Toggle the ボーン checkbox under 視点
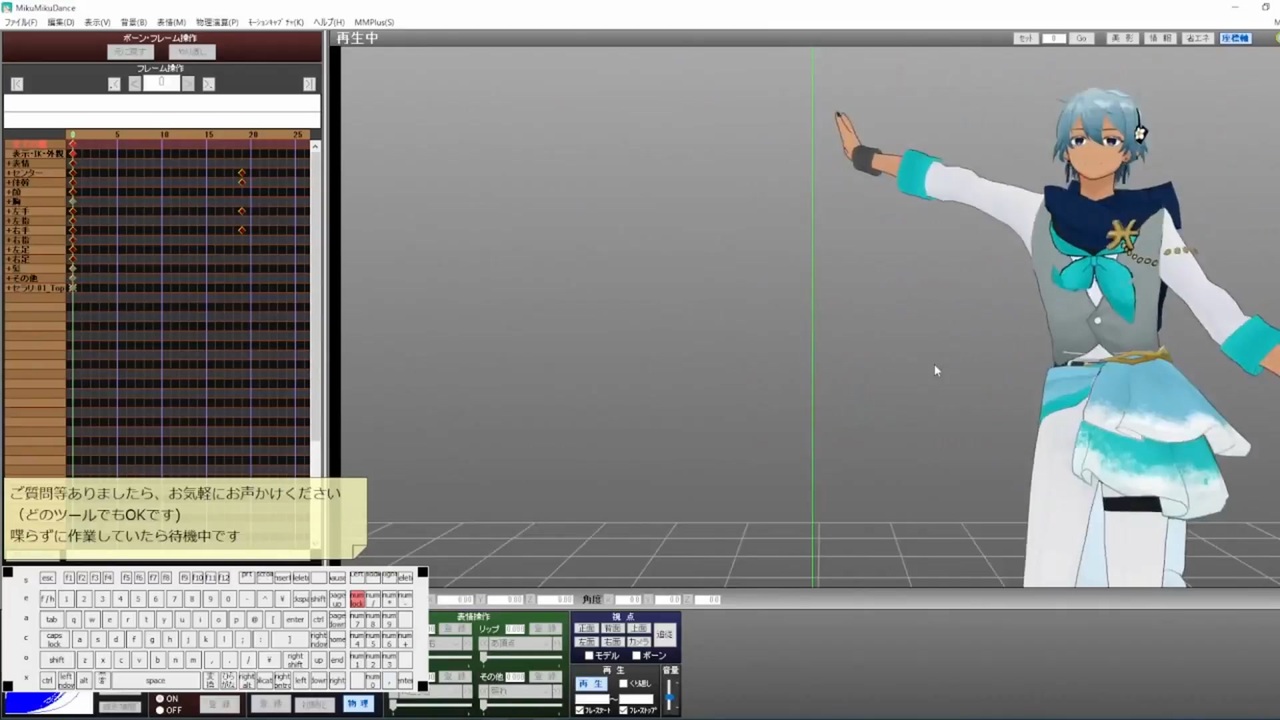The height and width of the screenshot is (720, 1280). pyautogui.click(x=636, y=656)
